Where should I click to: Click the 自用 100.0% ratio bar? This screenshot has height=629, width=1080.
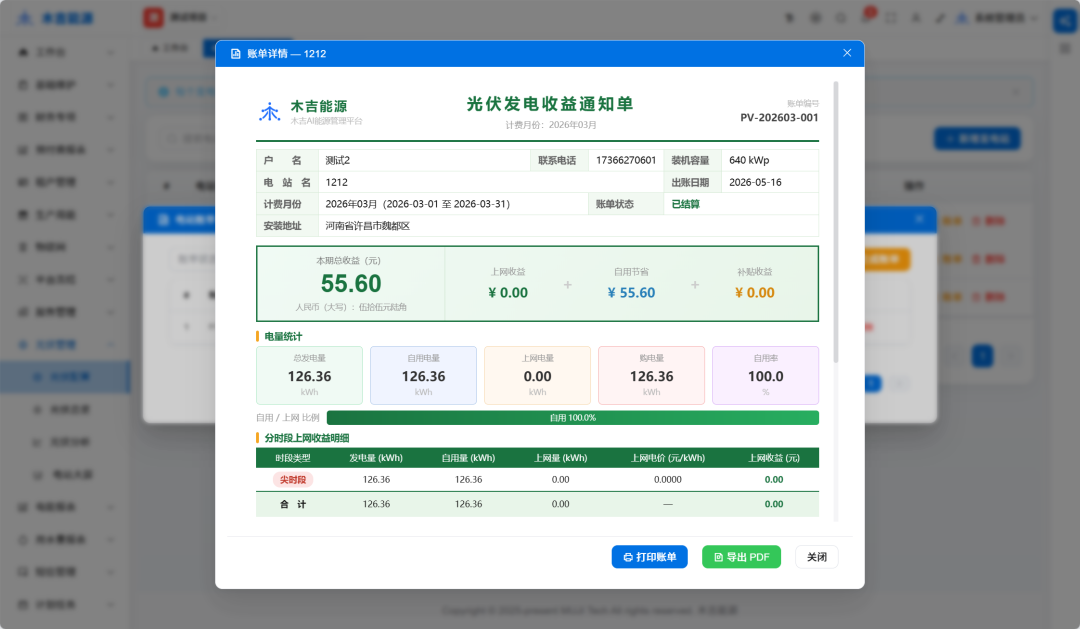pyautogui.click(x=572, y=417)
